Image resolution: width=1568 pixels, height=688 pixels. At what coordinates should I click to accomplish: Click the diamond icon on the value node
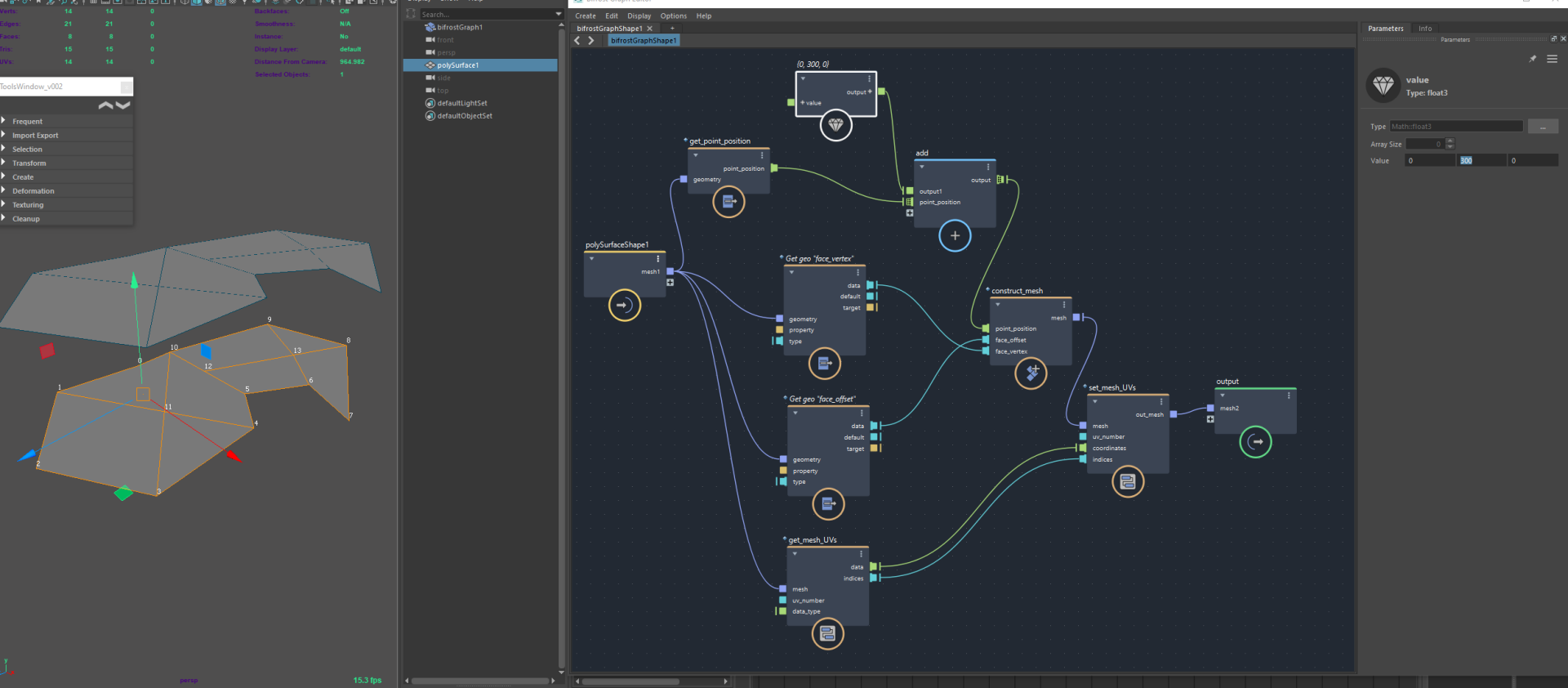pyautogui.click(x=835, y=126)
